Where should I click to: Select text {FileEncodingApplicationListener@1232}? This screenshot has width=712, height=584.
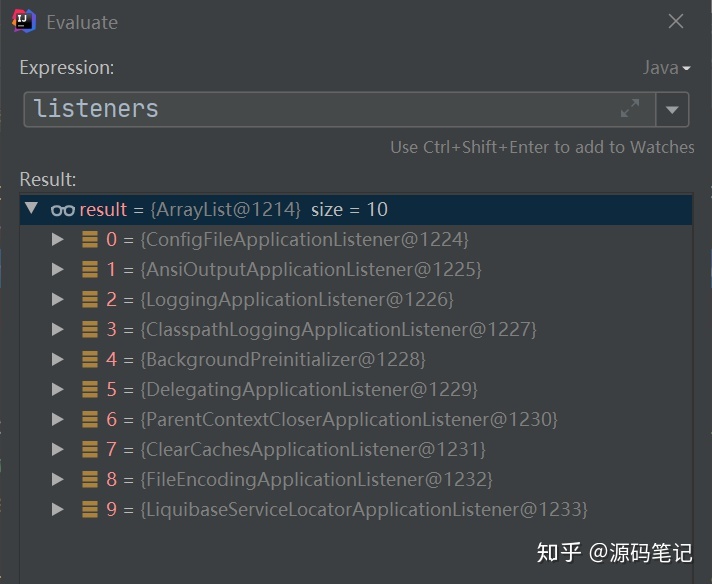click(316, 480)
